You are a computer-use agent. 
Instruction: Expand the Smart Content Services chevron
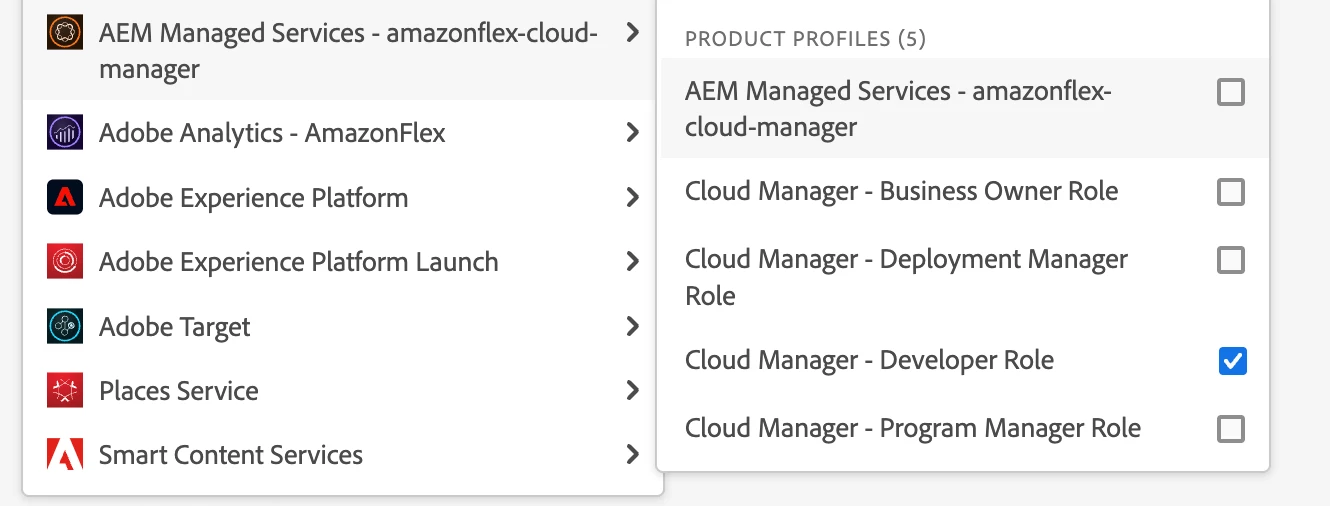632,455
